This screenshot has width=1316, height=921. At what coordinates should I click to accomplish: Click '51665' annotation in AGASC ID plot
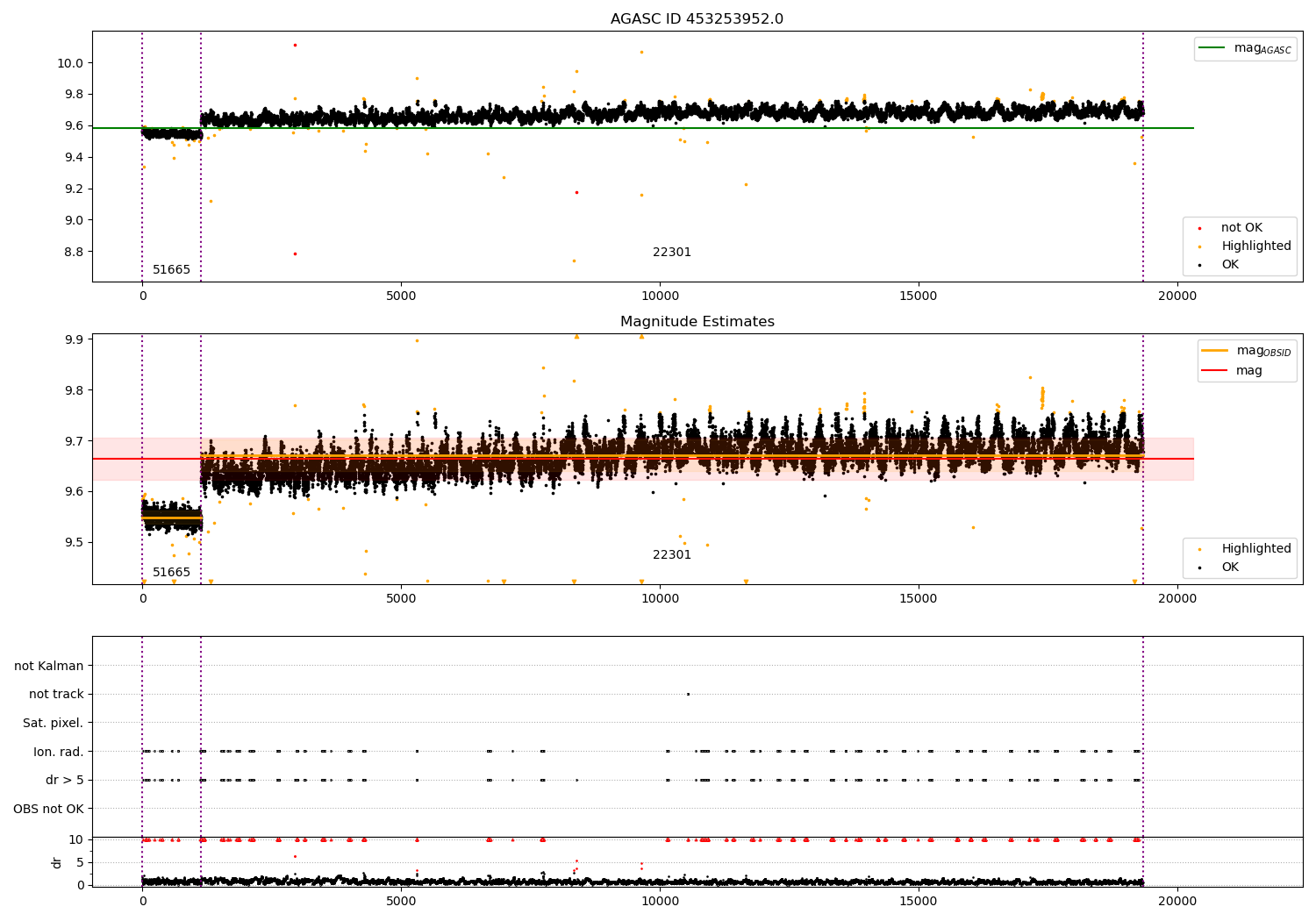171,270
